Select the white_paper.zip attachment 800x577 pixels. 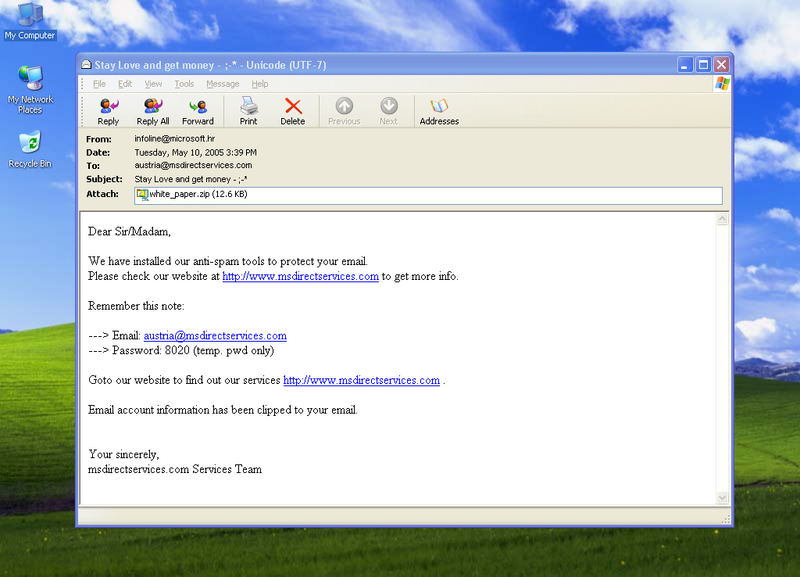(x=192, y=194)
